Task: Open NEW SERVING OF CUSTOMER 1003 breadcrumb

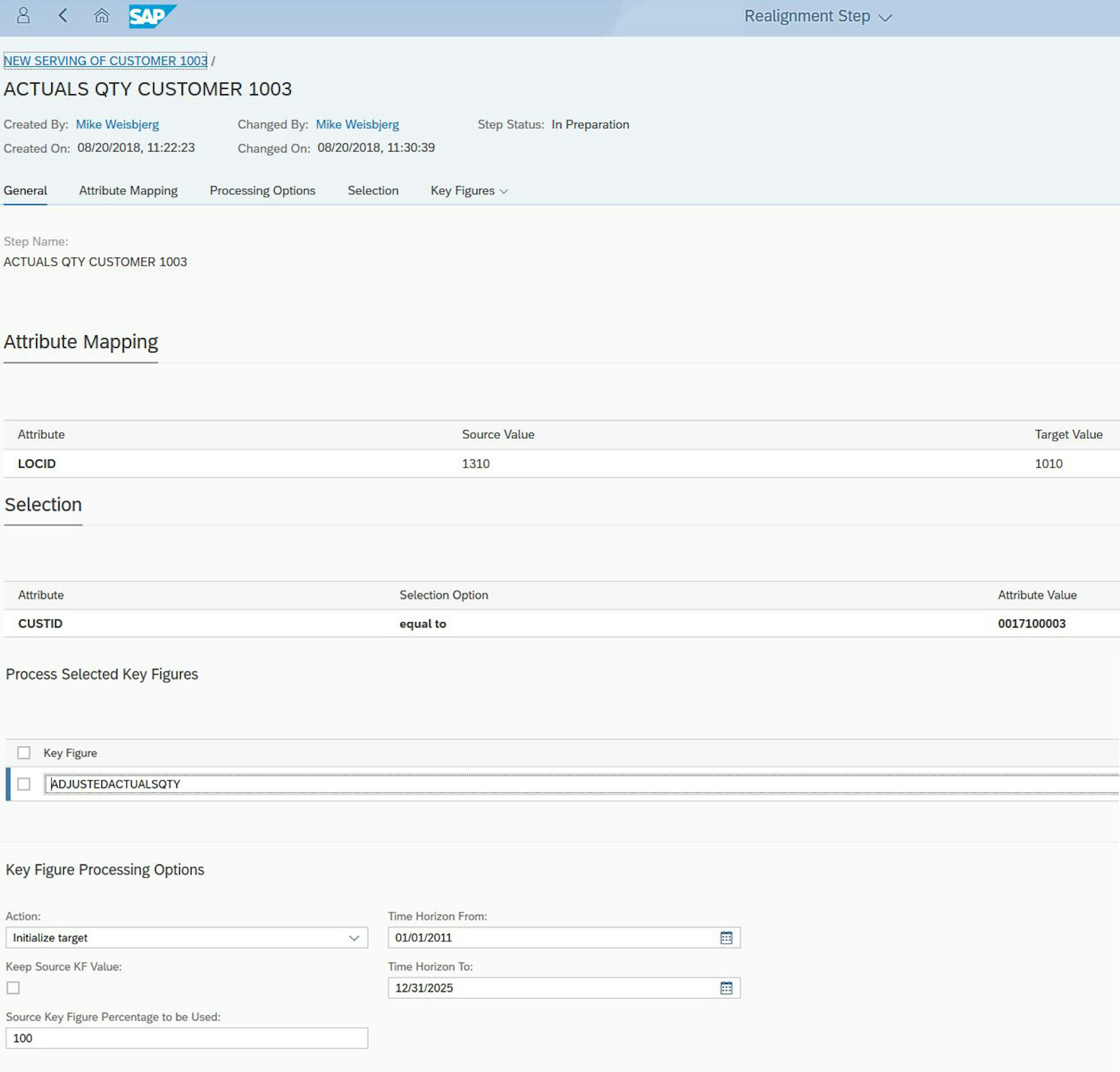Action: [105, 61]
